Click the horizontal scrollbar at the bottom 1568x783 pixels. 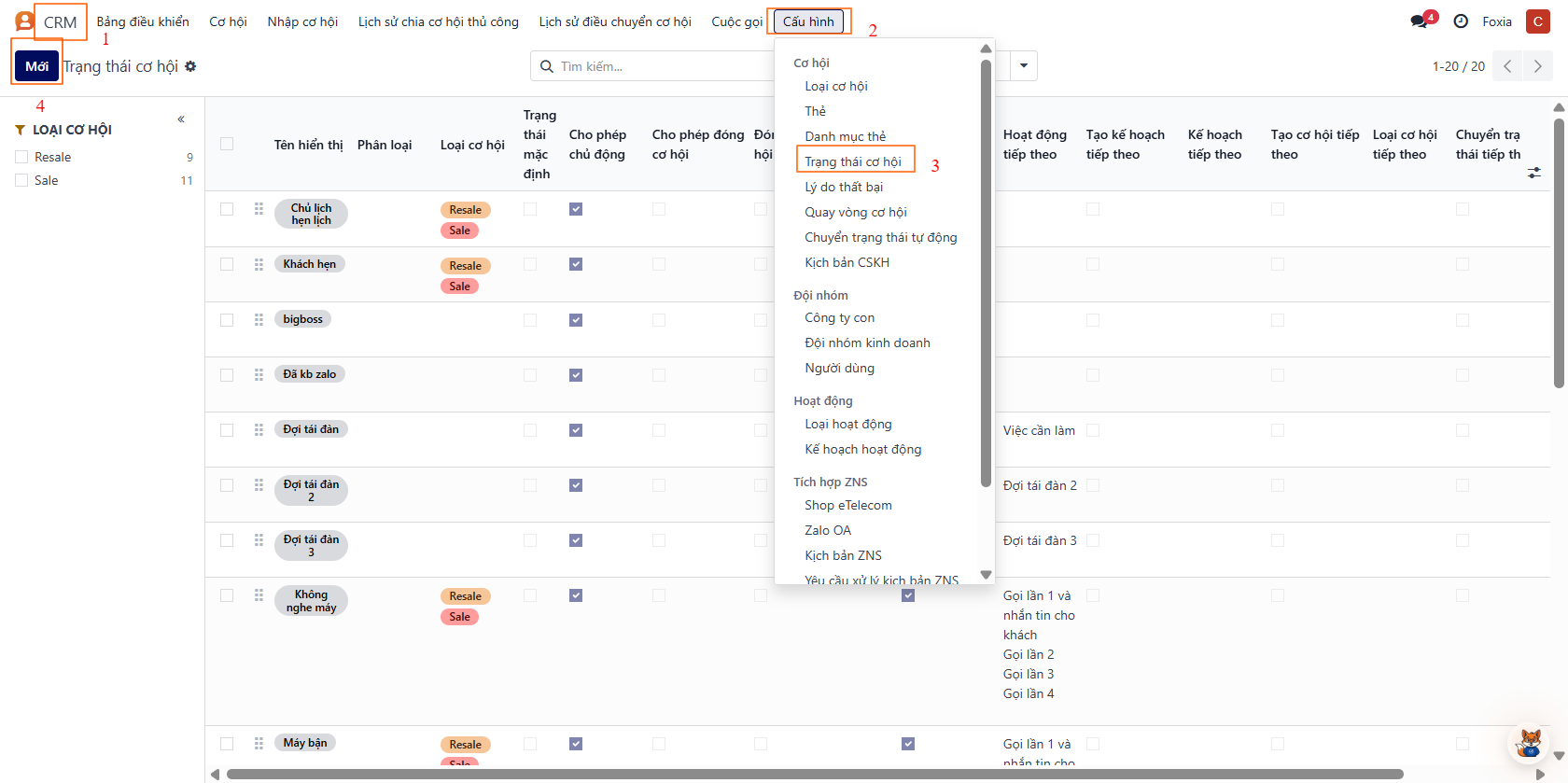814,774
